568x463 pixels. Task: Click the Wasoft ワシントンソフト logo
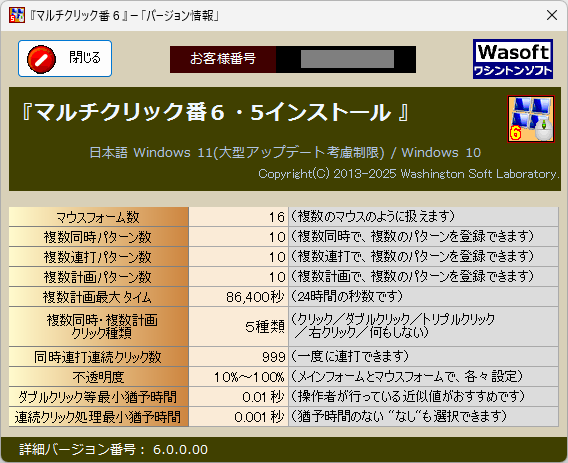[x=513, y=59]
